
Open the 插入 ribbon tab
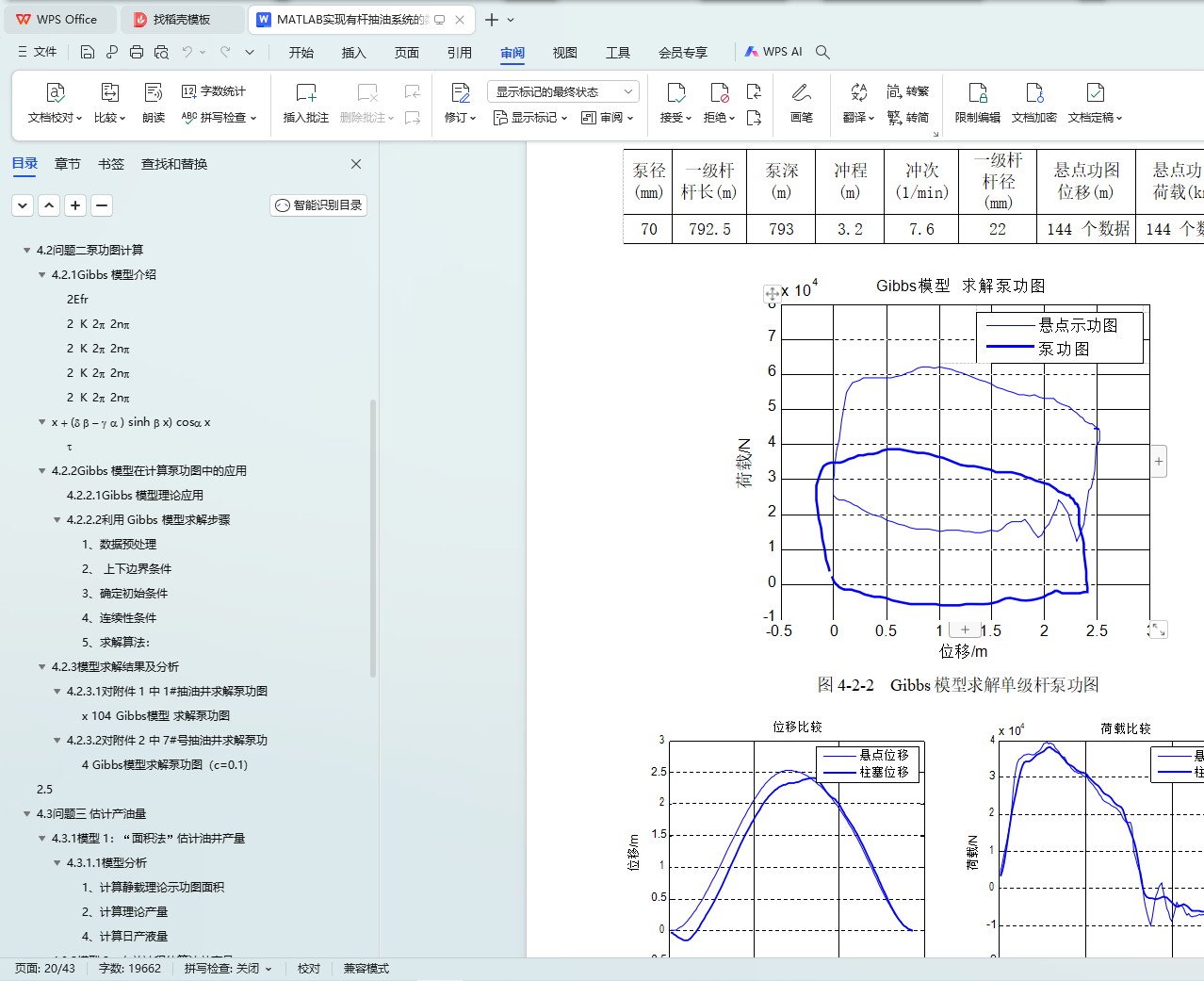point(354,53)
